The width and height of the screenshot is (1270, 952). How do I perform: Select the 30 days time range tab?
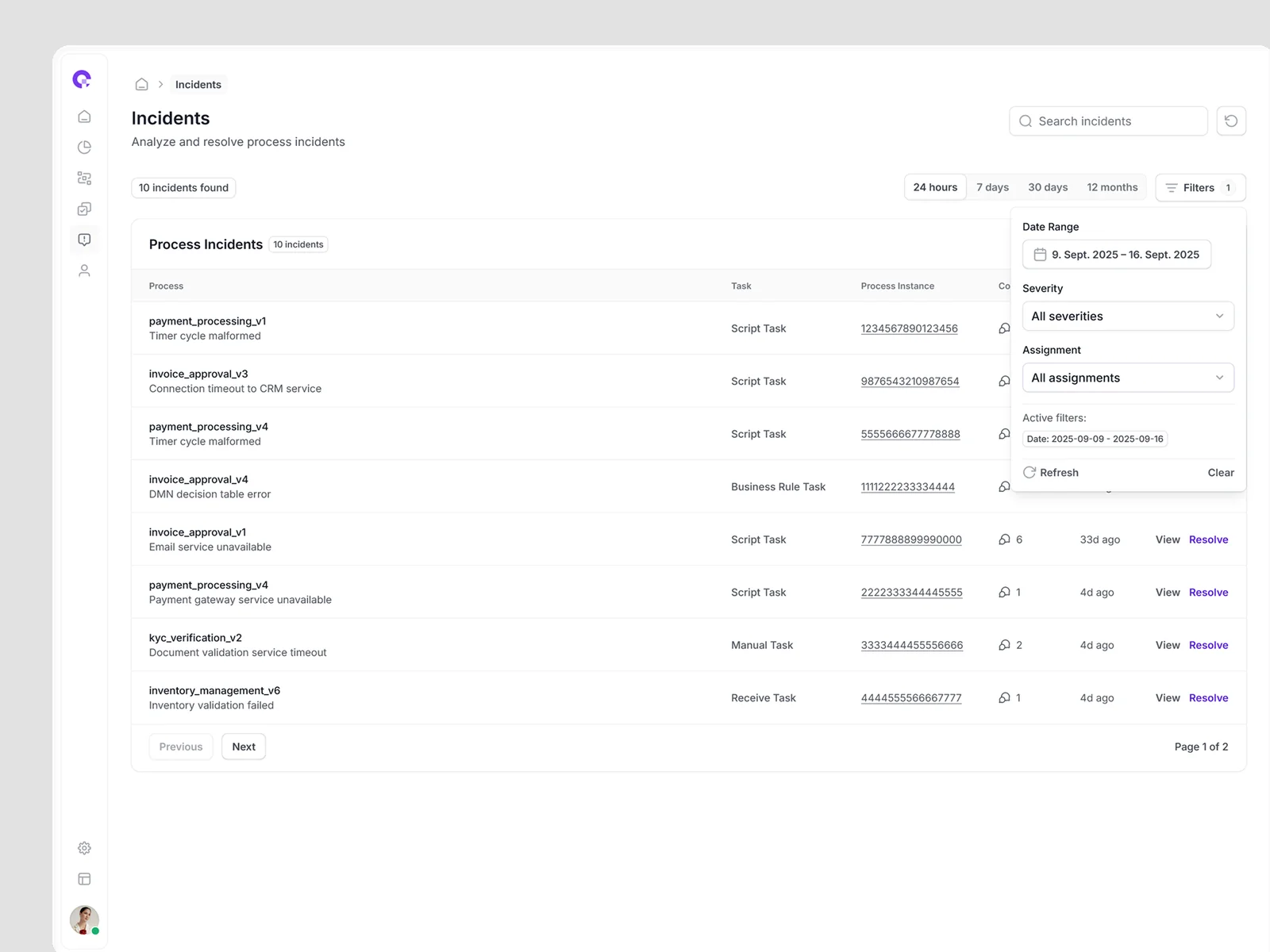1047,188
